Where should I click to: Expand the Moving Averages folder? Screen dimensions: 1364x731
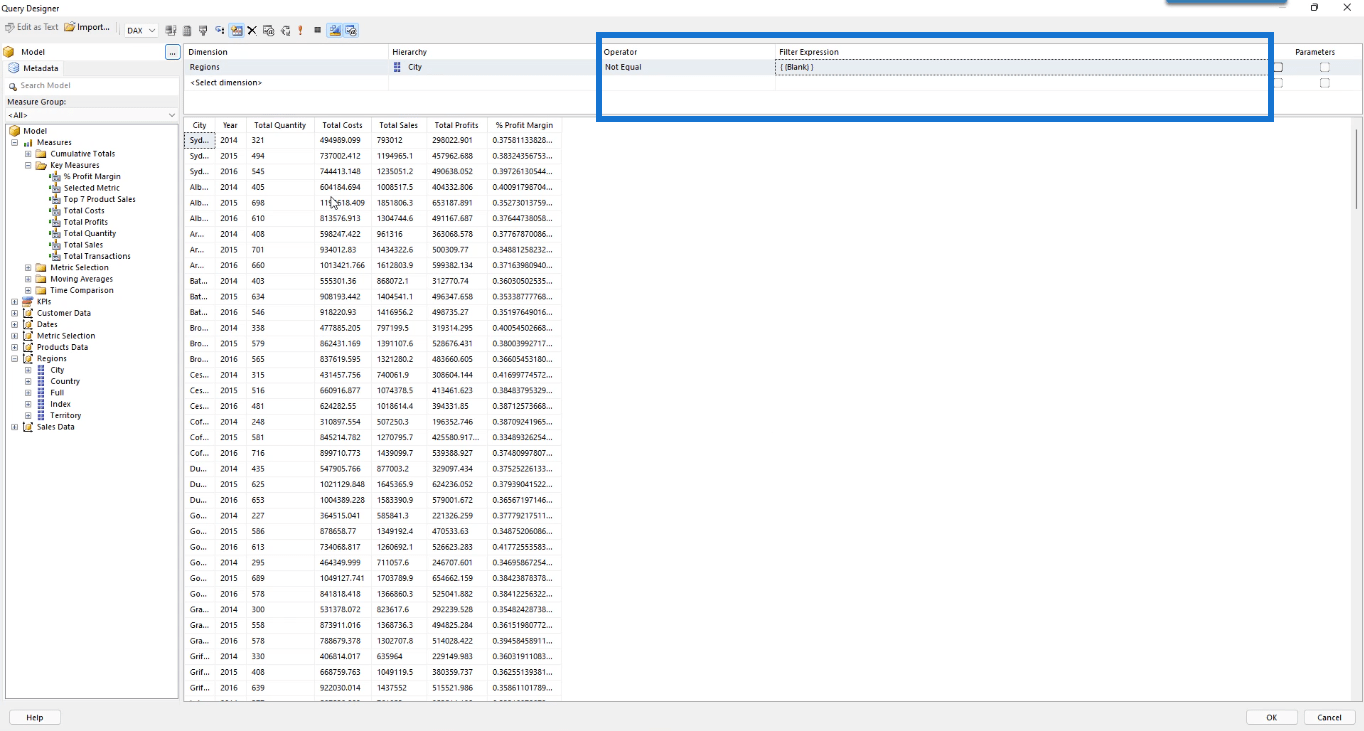point(28,279)
